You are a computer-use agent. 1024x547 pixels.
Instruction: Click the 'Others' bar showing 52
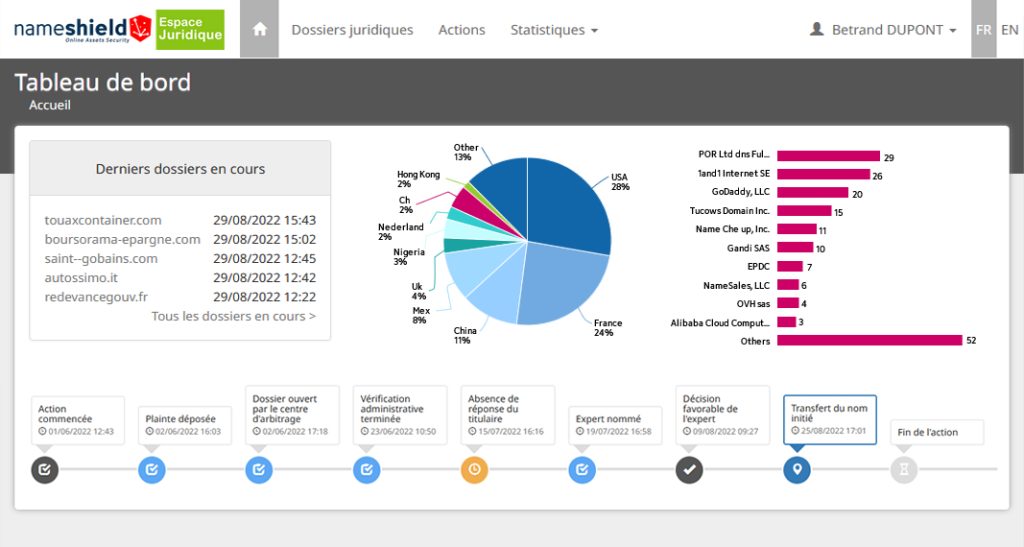click(x=869, y=340)
